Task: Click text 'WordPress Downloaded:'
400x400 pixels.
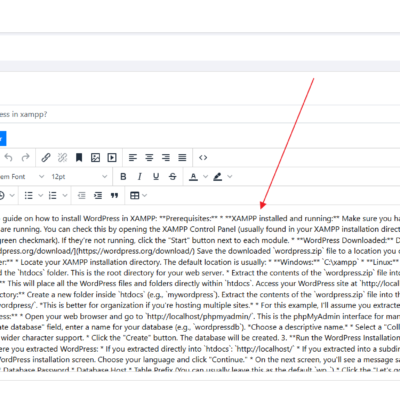Action: click(344, 240)
